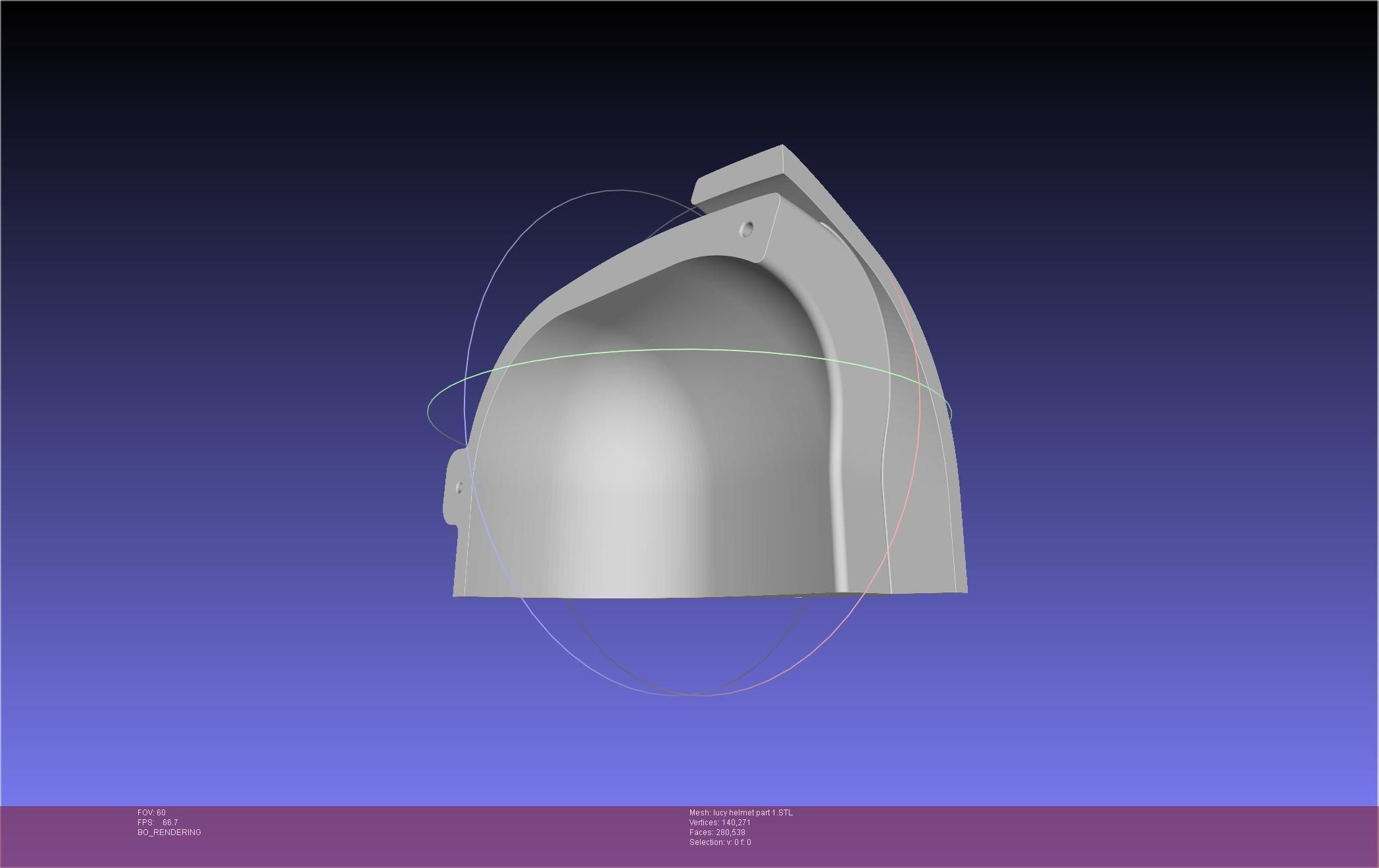Click 'Mesh: lucy helmet part 1.STL' label
Screen dimensions: 1379x868
741,813
